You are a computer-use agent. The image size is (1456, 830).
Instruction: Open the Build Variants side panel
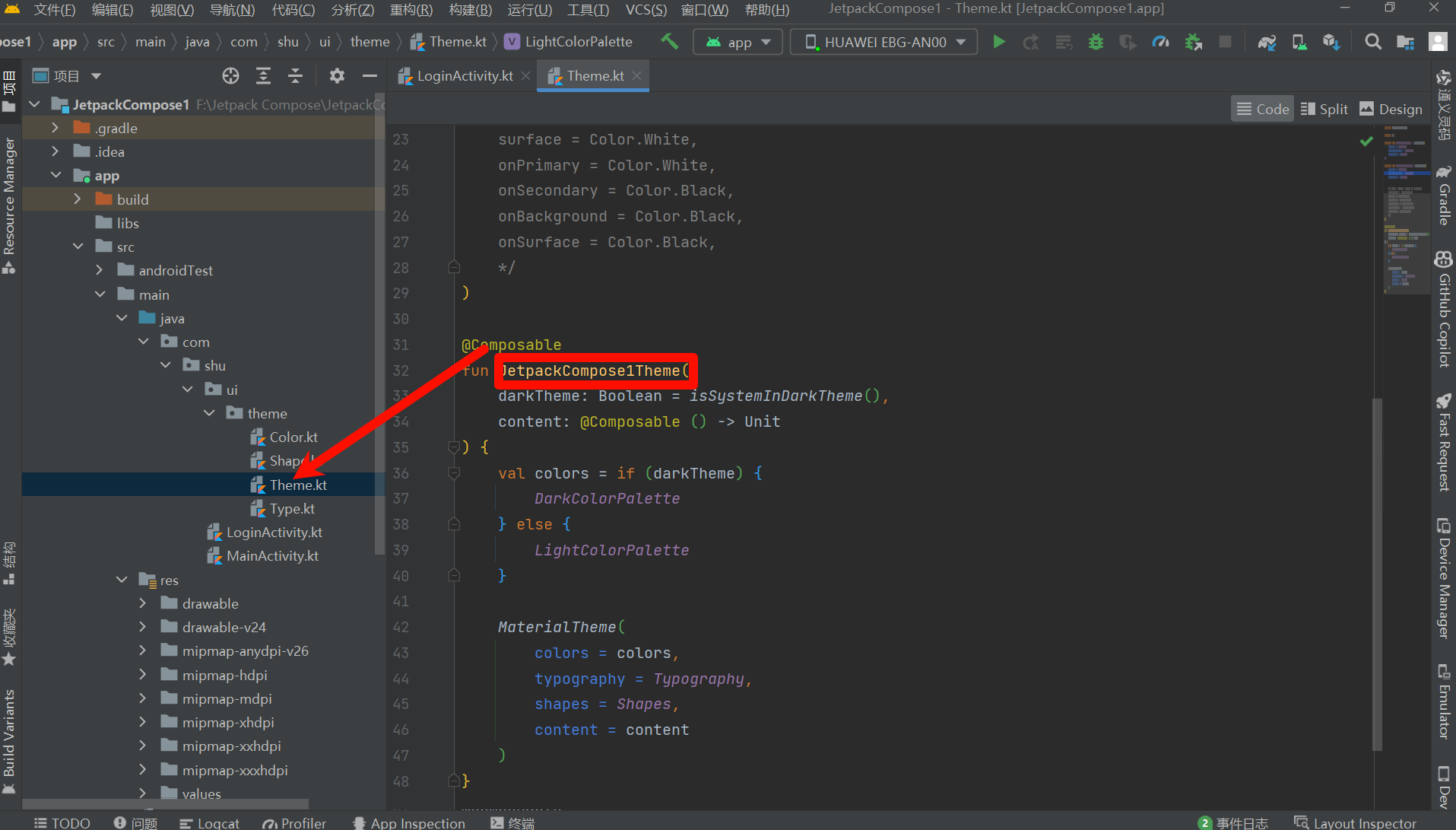click(9, 742)
